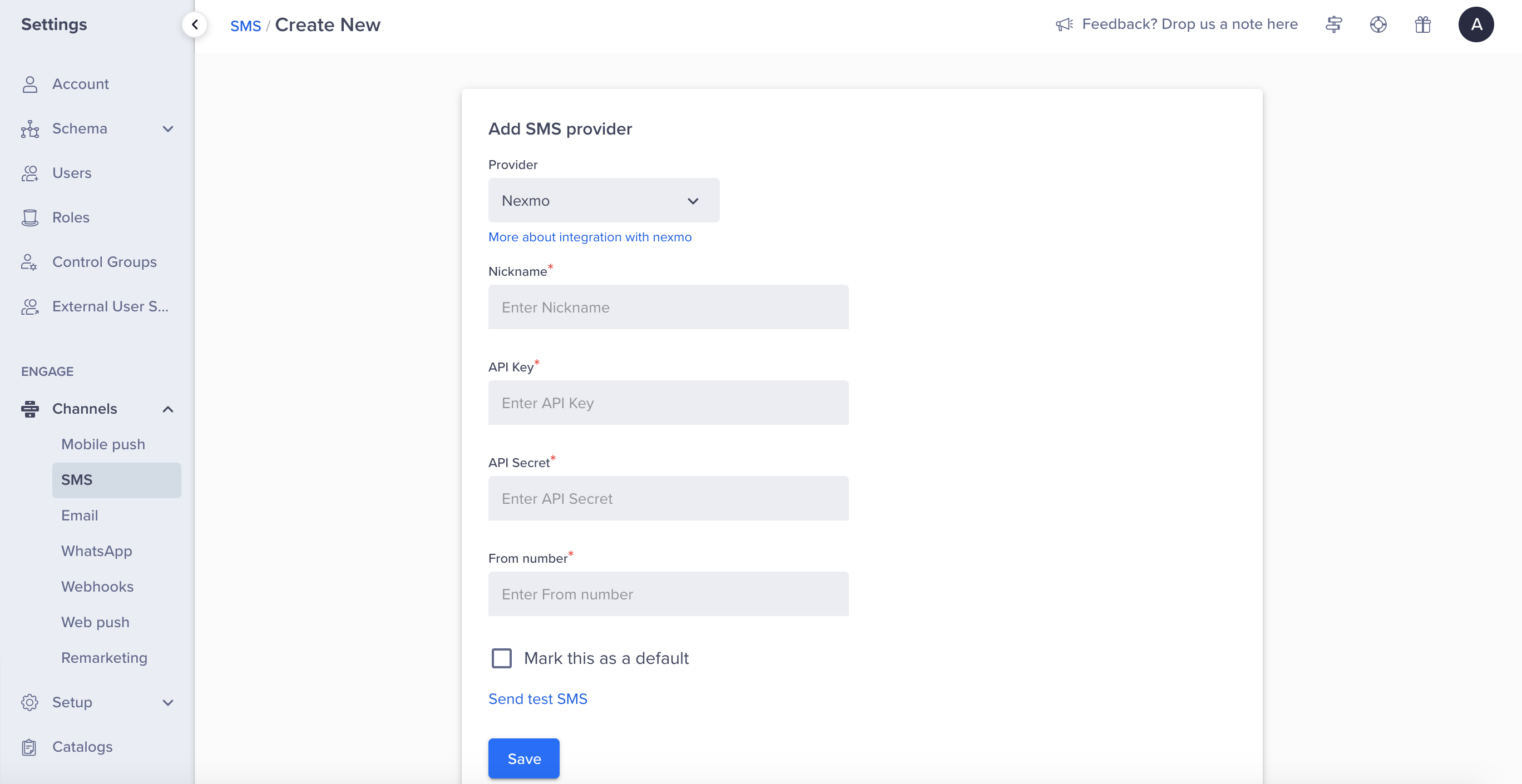Collapse the Settings sidebar with arrow
Image resolution: width=1522 pixels, height=784 pixels.
pyautogui.click(x=194, y=24)
